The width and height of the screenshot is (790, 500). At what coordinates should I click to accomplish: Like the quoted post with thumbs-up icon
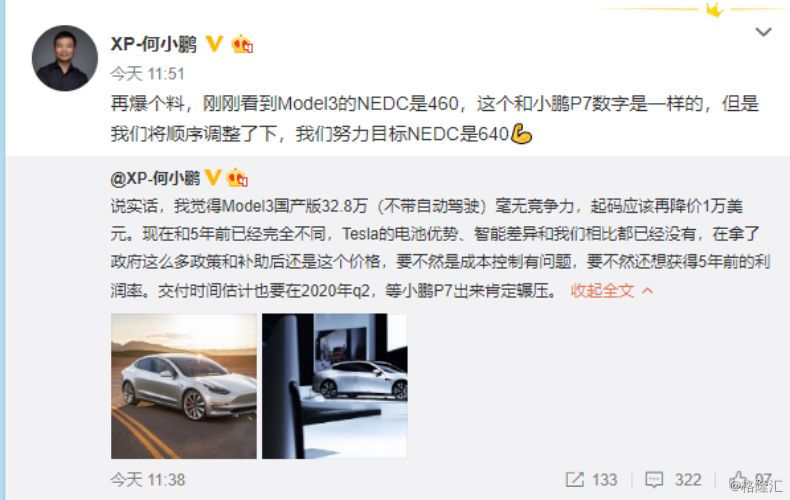(x=738, y=479)
